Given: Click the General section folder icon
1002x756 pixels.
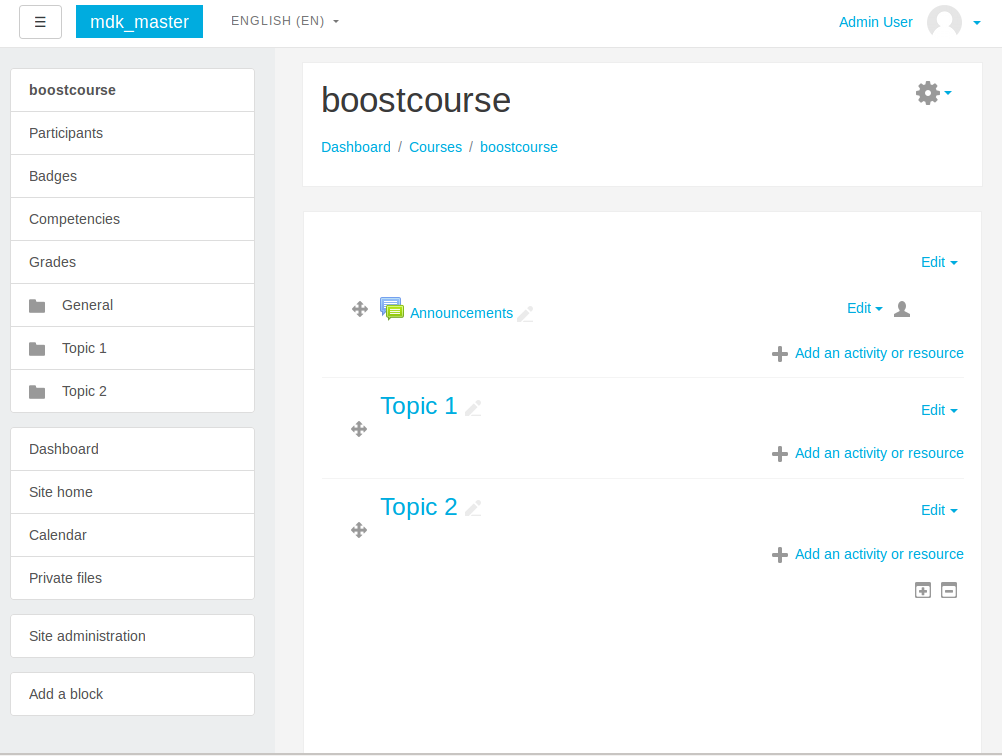Looking at the screenshot, I should (x=37, y=306).
